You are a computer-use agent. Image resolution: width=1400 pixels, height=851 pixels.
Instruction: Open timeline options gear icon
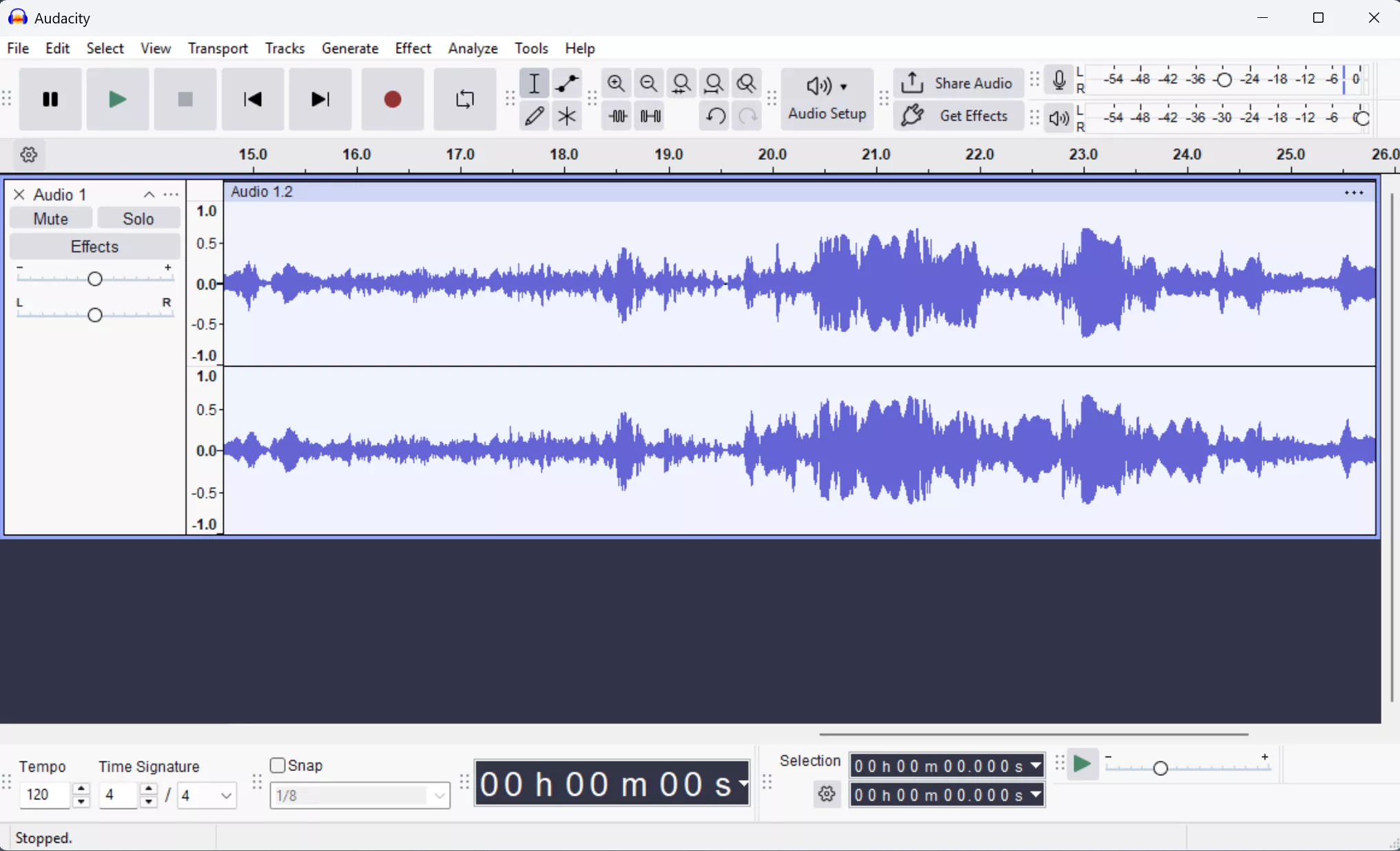[29, 155]
